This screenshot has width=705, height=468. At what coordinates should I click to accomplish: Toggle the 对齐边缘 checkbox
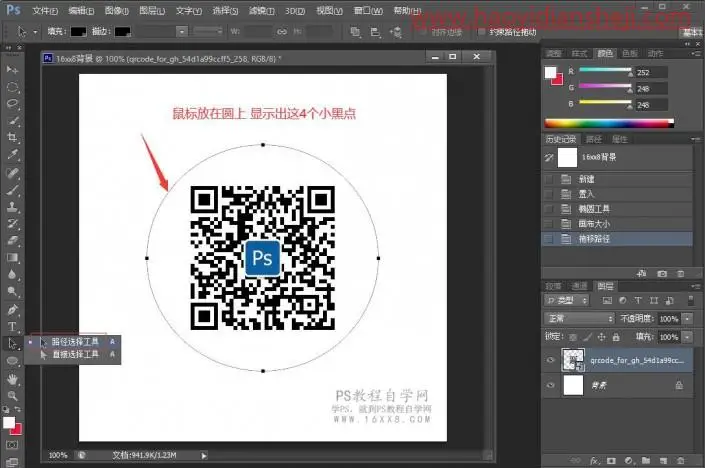422,32
